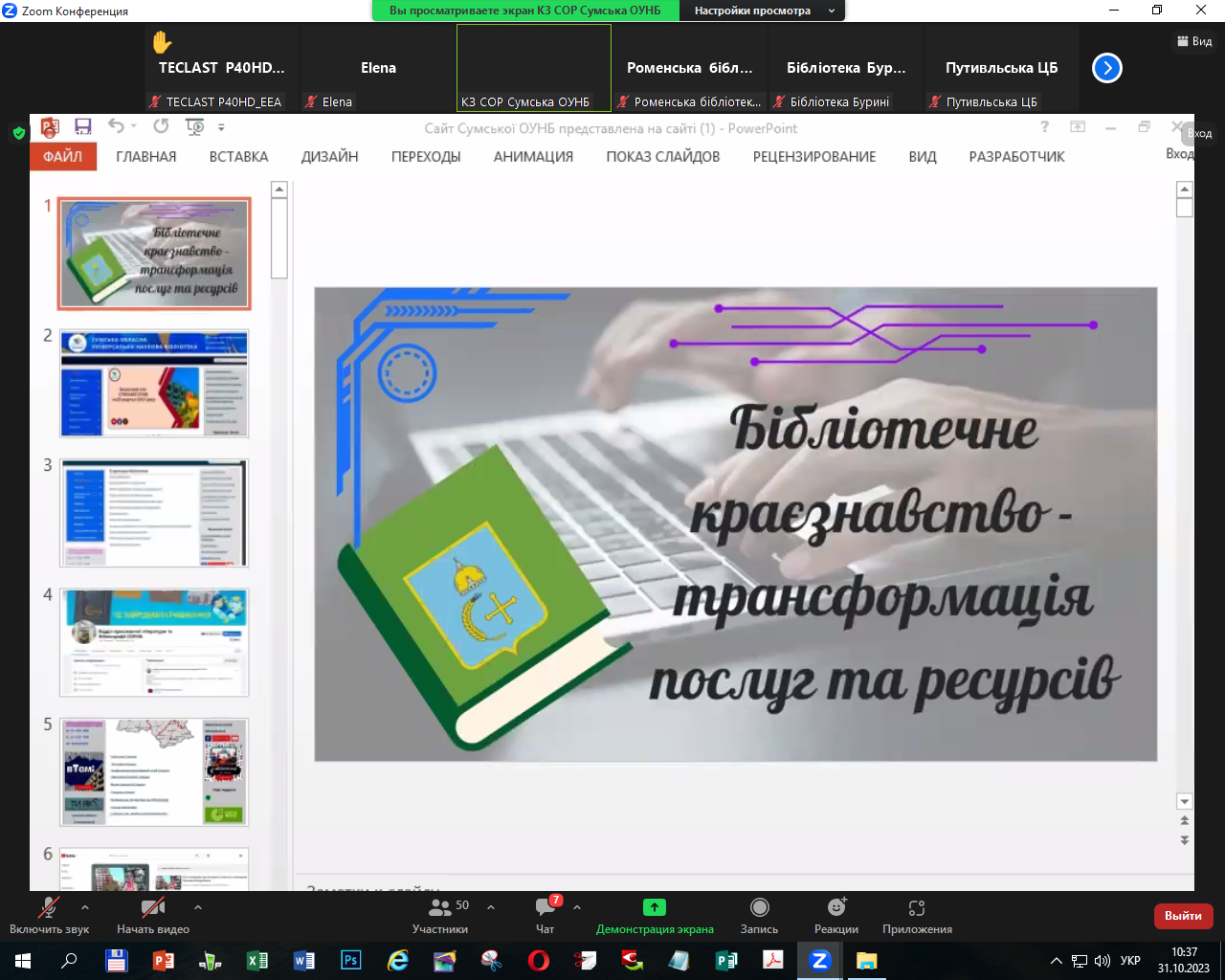Expand audio options arrow next to microphone
Image resolution: width=1225 pixels, height=980 pixels.
pyautogui.click(x=85, y=907)
